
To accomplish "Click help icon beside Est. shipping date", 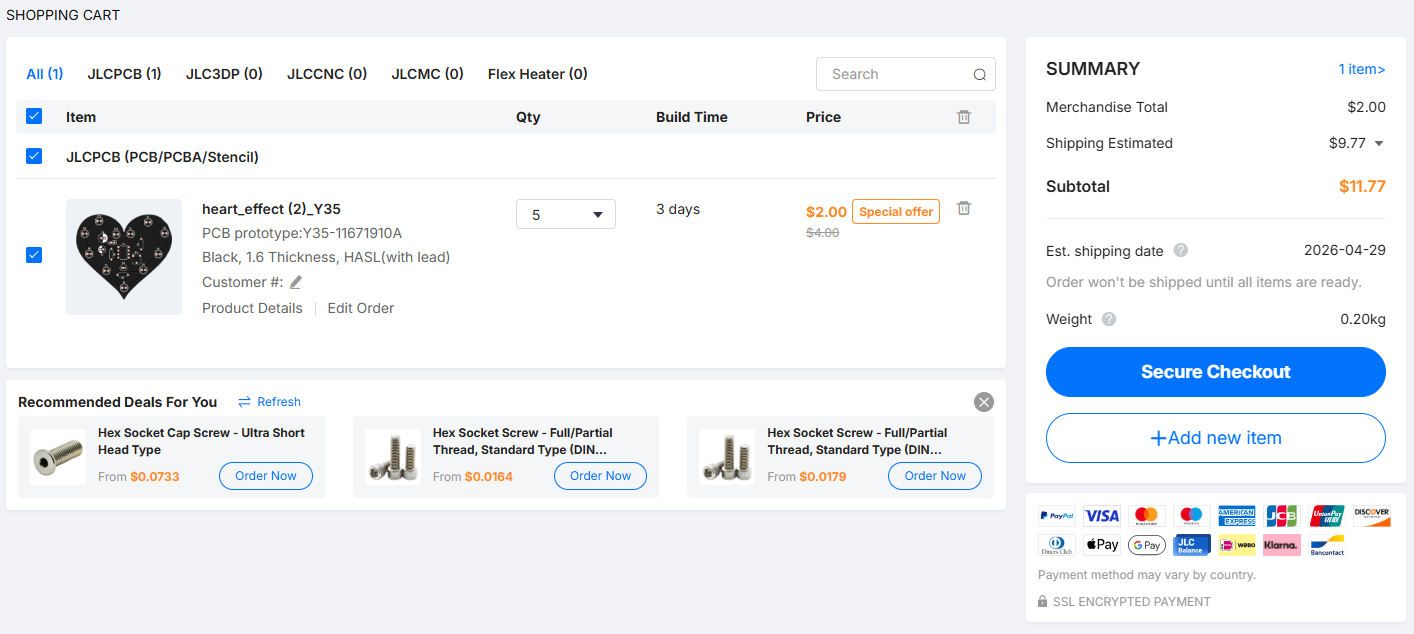I will click(1181, 251).
